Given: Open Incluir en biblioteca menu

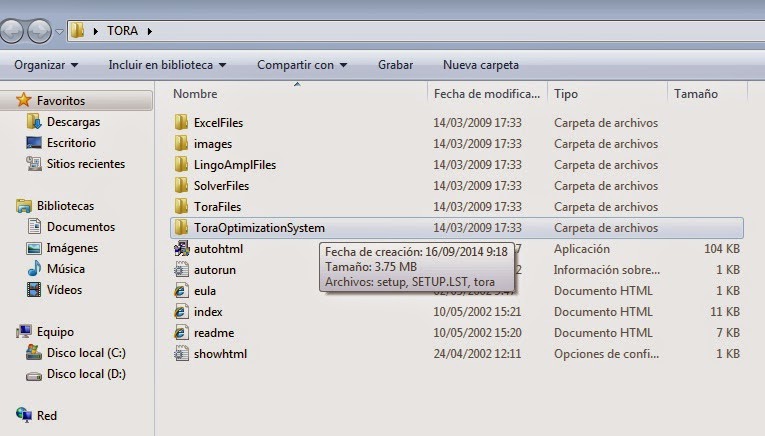Looking at the screenshot, I should point(167,65).
